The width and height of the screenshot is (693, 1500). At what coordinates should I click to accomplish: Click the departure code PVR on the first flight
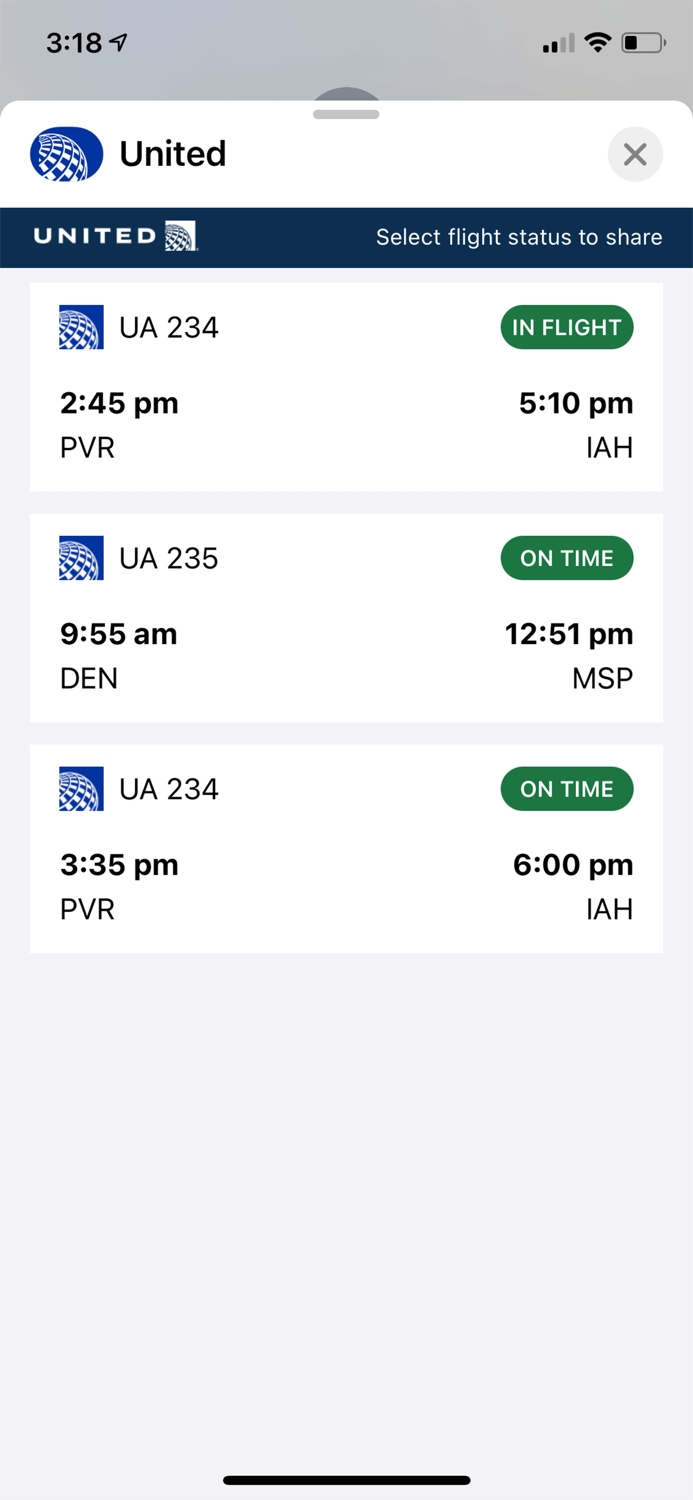pyautogui.click(x=87, y=448)
